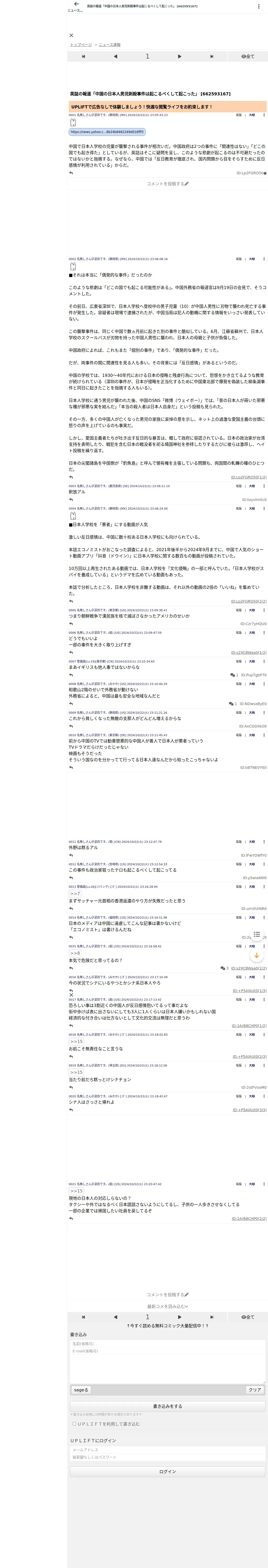
Task: Click upper コメントを投稿する pencil link
Action: point(167,183)
